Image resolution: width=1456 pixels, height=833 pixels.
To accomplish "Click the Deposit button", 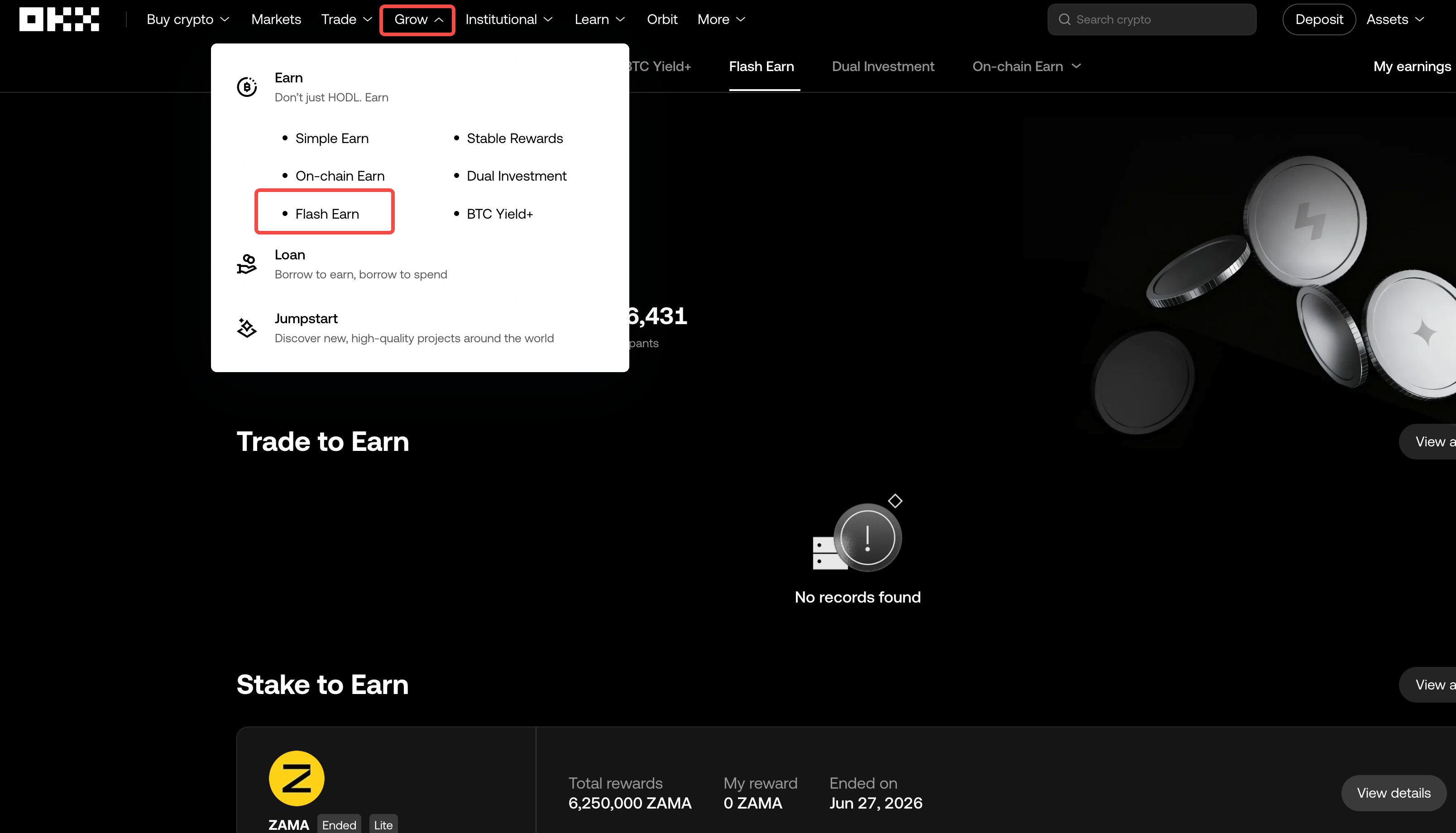I will (1319, 19).
